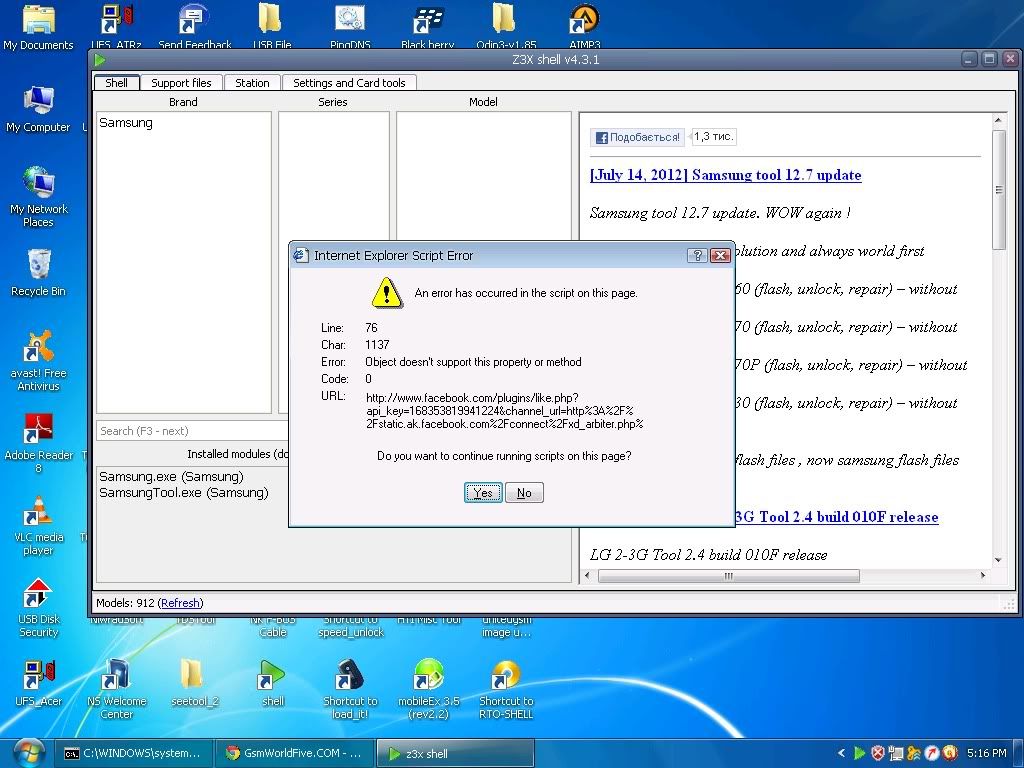Open the Samsung tool 12.7 update link

click(726, 175)
